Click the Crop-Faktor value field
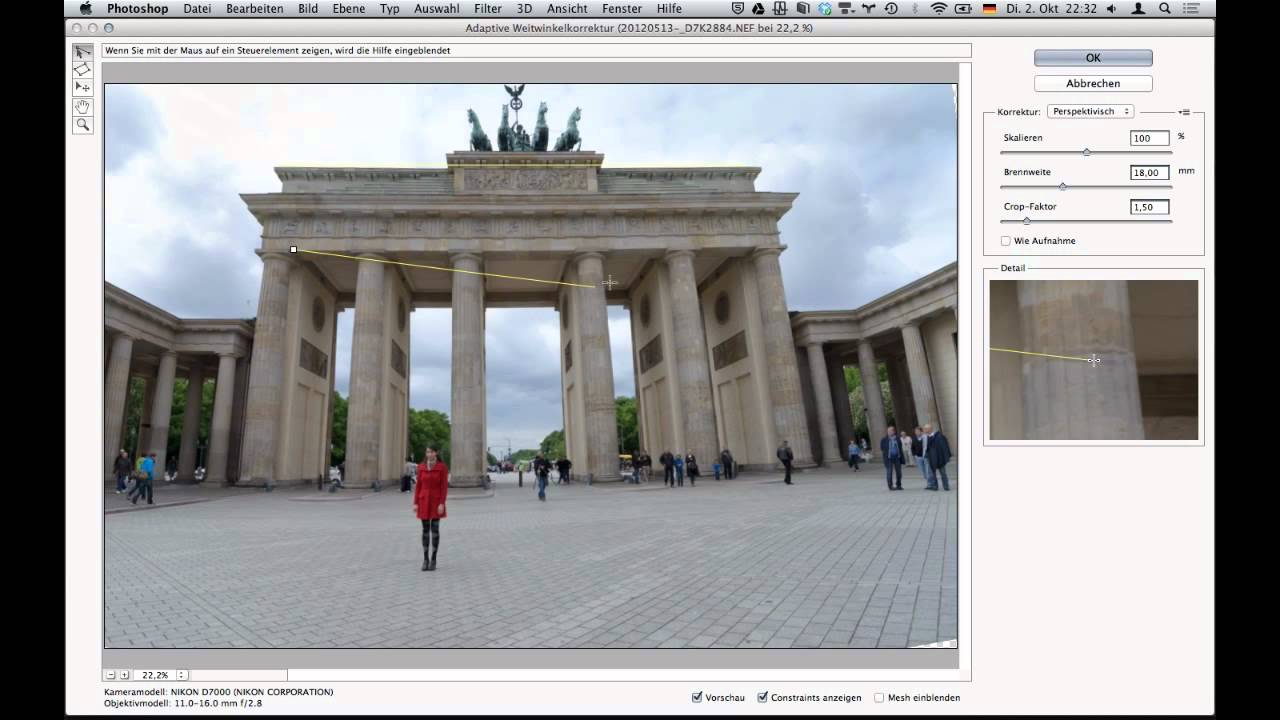This screenshot has height=720, width=1280. pyautogui.click(x=1150, y=207)
